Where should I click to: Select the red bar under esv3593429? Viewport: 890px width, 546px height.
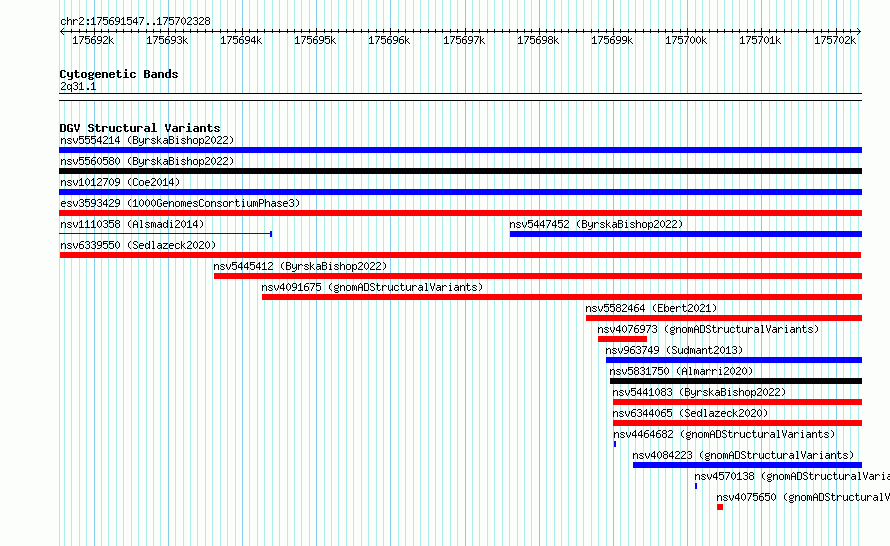point(460,213)
